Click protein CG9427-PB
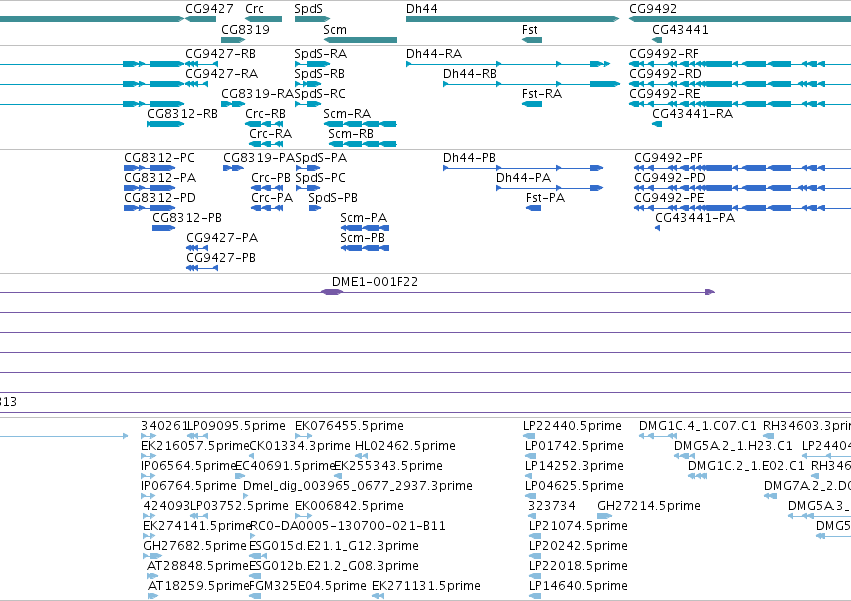851x601 pixels. [x=202, y=268]
